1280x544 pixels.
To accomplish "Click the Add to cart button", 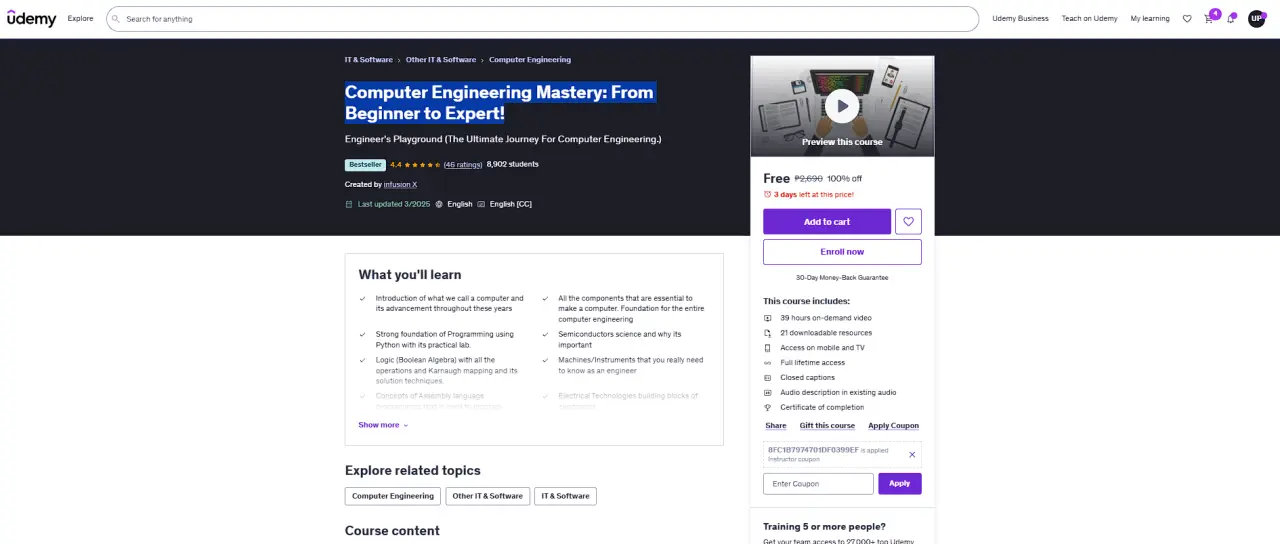I will 827,222.
